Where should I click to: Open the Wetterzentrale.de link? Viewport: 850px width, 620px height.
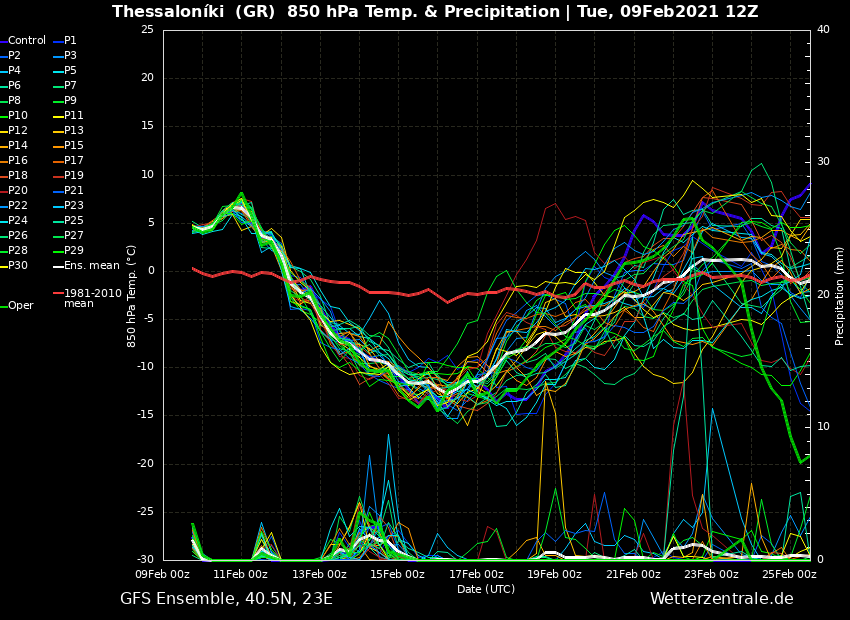[721, 599]
